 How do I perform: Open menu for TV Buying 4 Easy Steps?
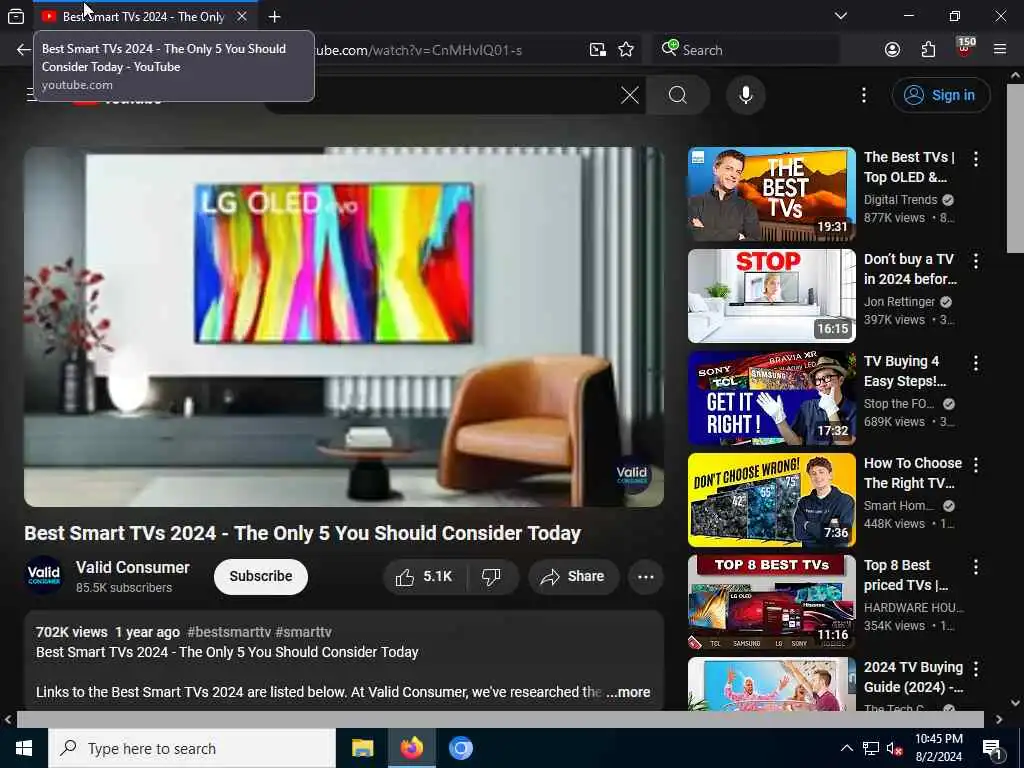976,363
